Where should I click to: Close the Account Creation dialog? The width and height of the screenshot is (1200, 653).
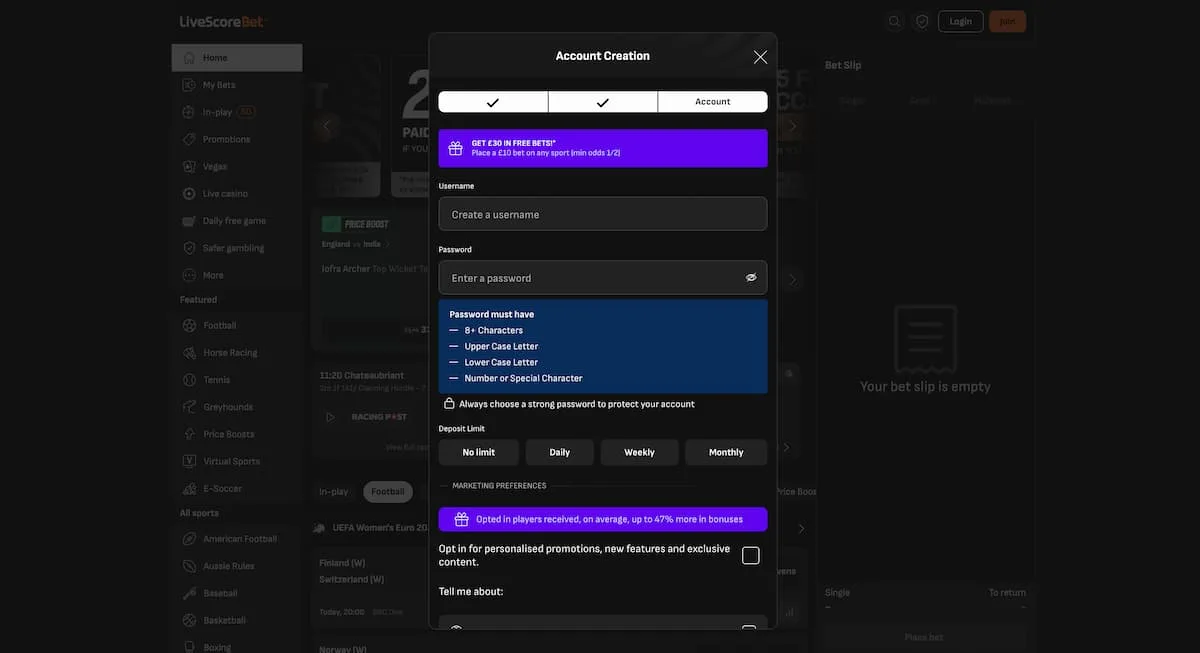(x=760, y=57)
